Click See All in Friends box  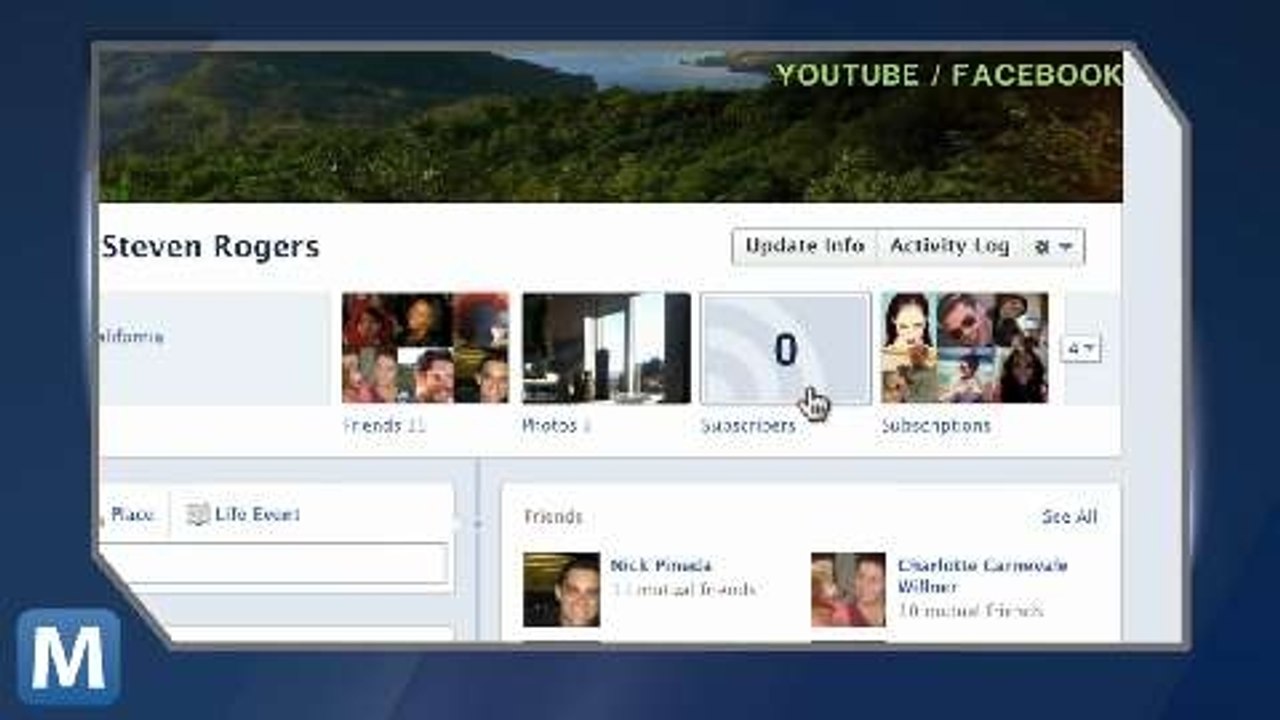click(x=1069, y=517)
